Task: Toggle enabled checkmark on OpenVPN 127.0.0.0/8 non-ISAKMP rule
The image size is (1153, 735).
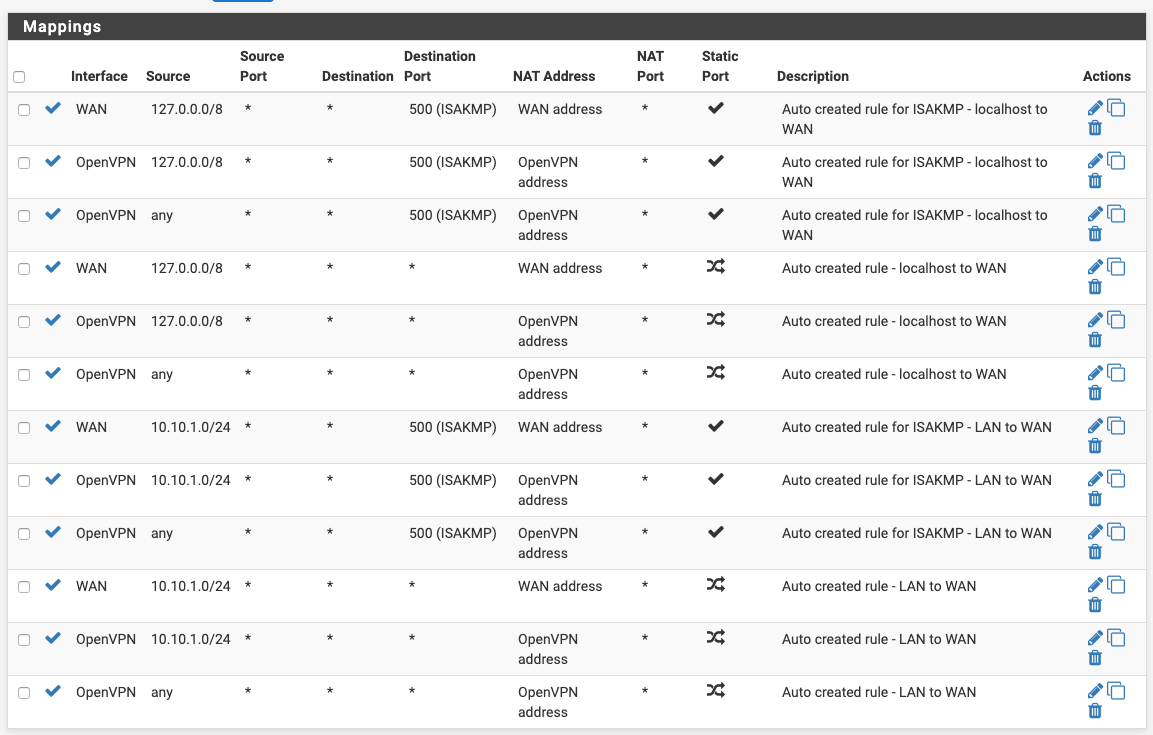Action: tap(53, 320)
